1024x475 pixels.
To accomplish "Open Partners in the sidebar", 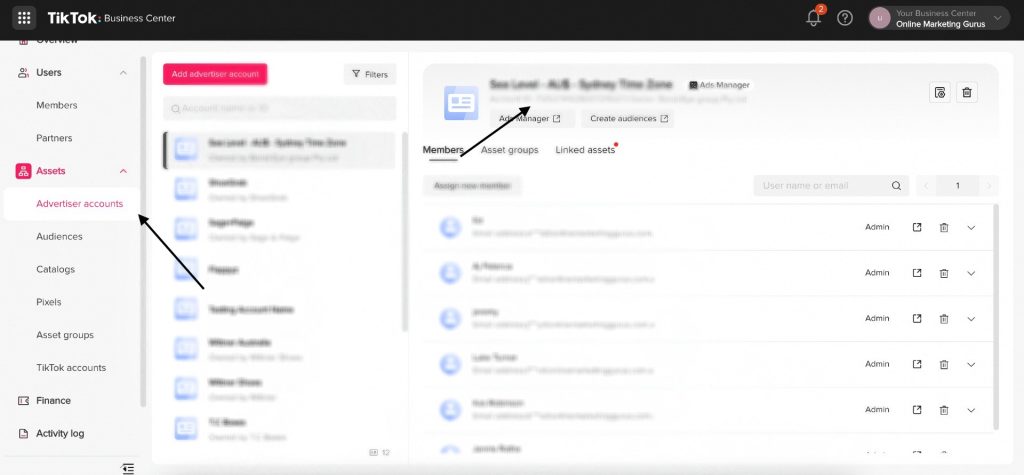I will point(54,138).
